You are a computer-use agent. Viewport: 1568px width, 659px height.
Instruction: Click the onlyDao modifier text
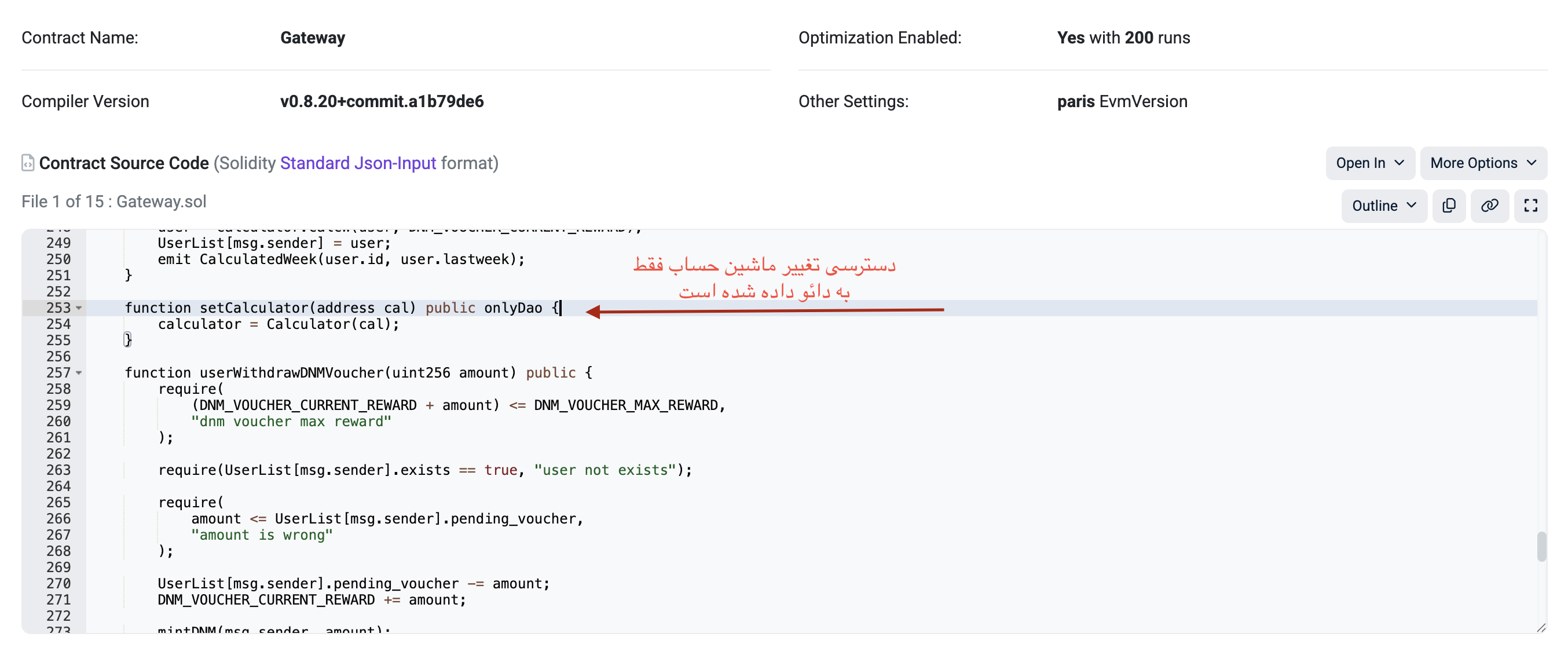[512, 308]
